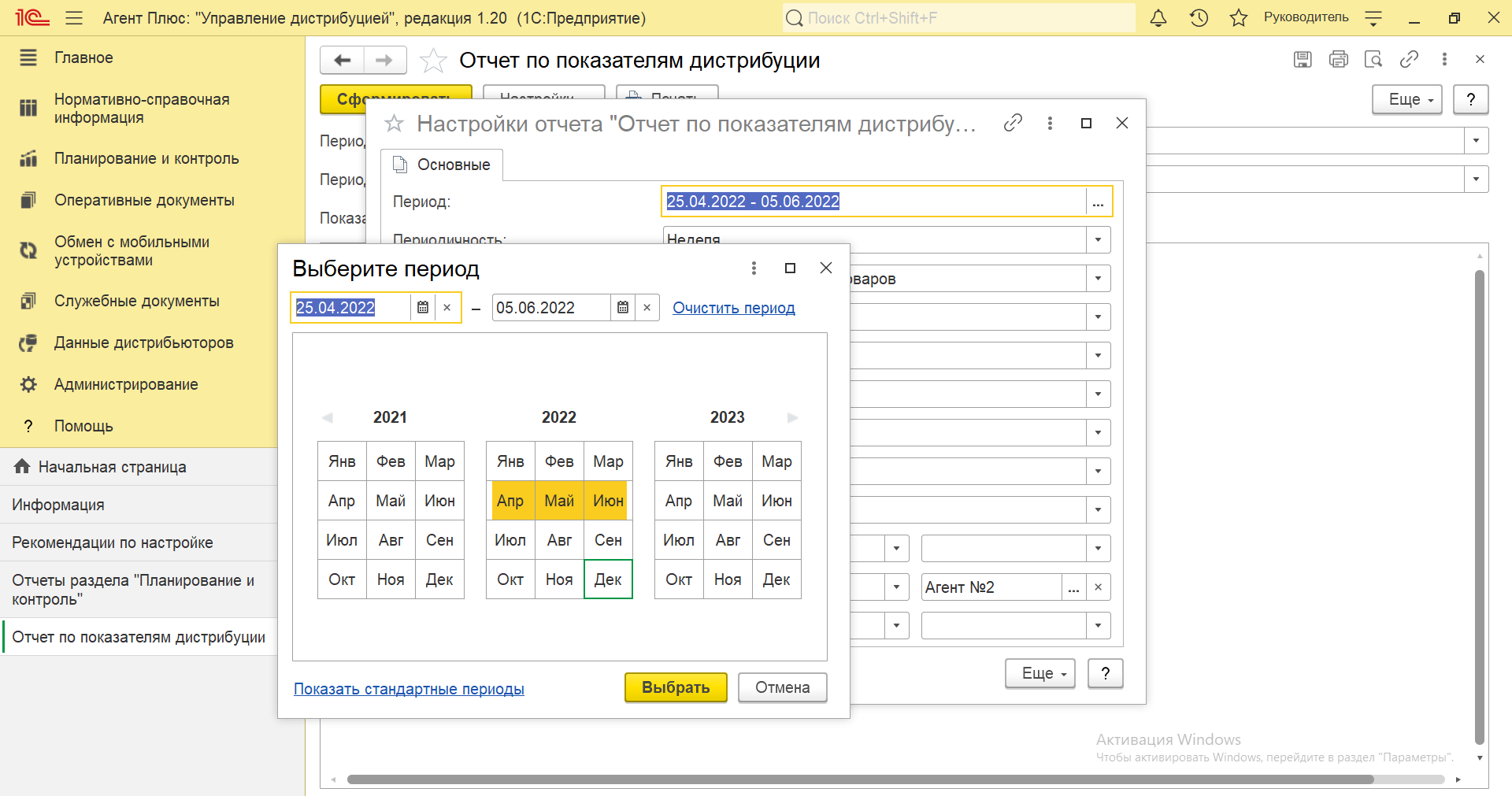The width and height of the screenshot is (1512, 796).
Task: Click vertical scrollbar of report area
Action: click(1480, 507)
